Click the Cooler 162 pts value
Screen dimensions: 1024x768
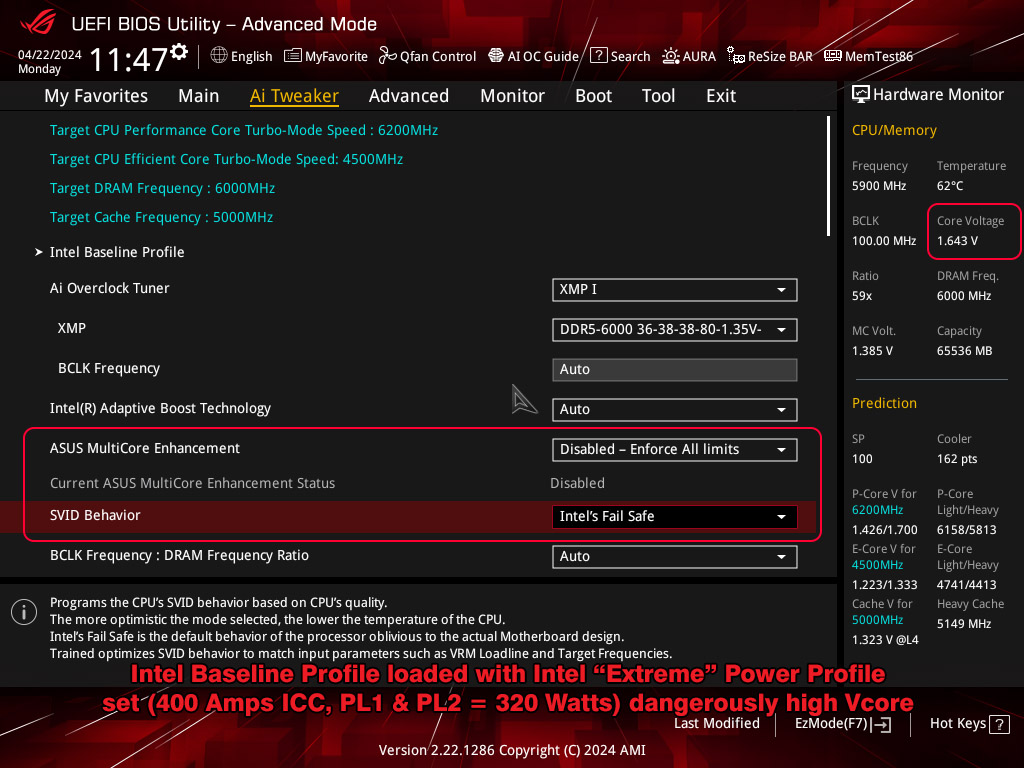[x=957, y=459]
